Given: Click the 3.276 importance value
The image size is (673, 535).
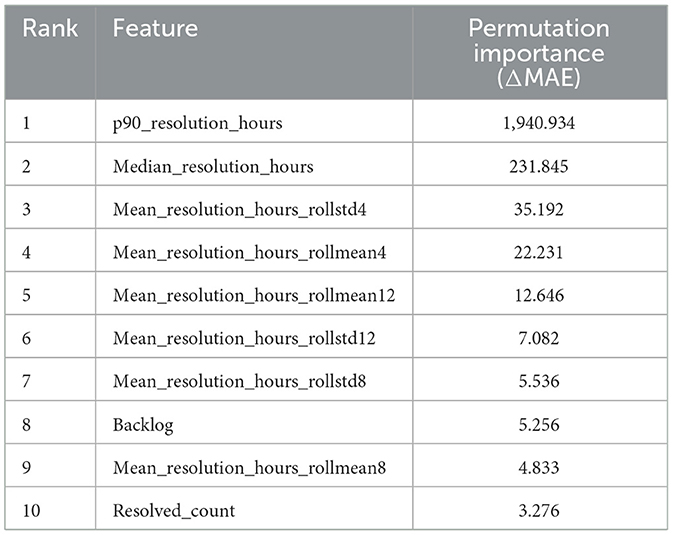Looking at the screenshot, I should (541, 511).
